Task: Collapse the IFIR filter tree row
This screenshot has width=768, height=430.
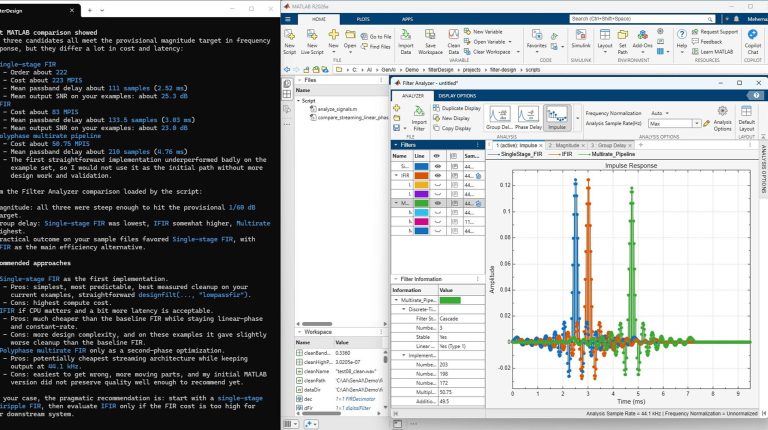Action: click(396, 175)
